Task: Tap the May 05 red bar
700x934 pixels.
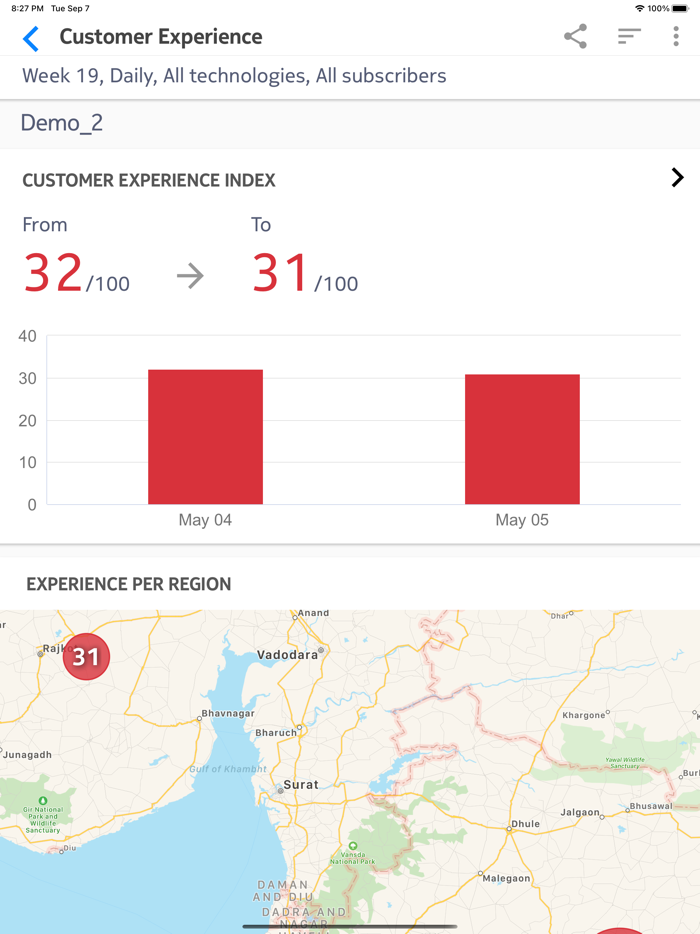Action: (x=522, y=439)
